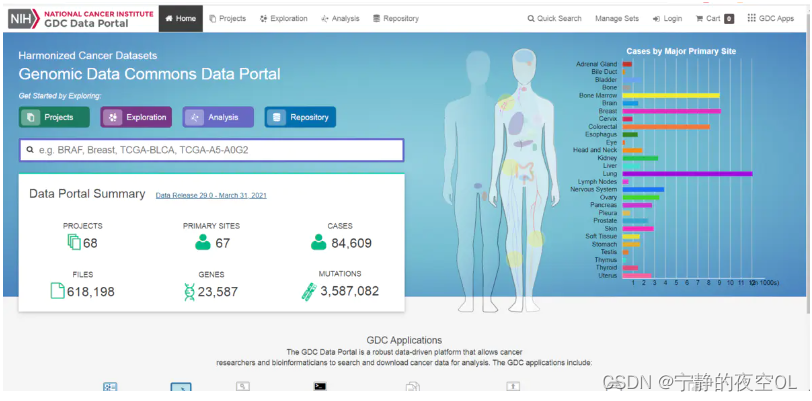Open the Cart
The height and width of the screenshot is (401, 812).
(715, 19)
